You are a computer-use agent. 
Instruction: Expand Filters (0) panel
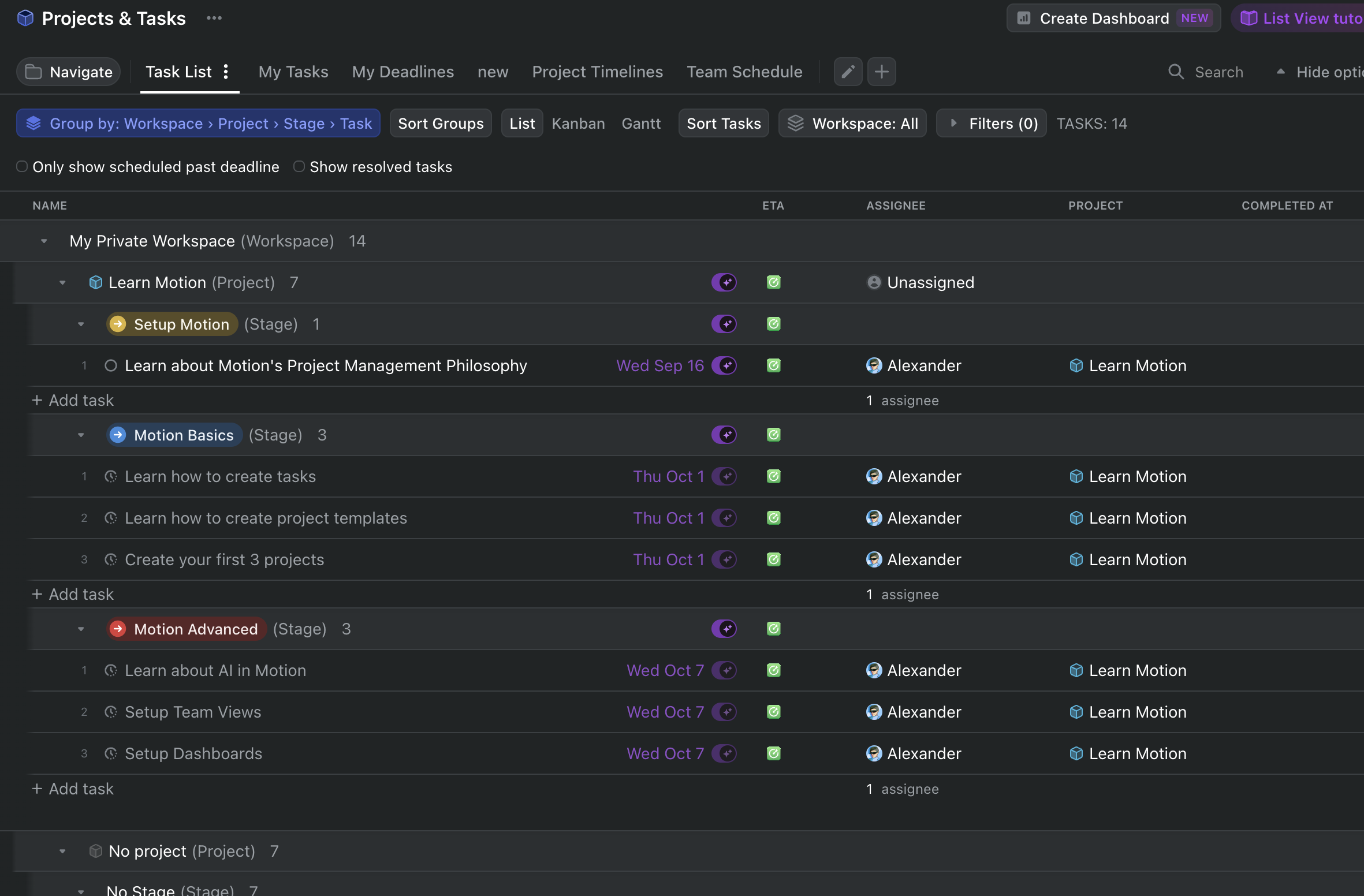click(991, 123)
